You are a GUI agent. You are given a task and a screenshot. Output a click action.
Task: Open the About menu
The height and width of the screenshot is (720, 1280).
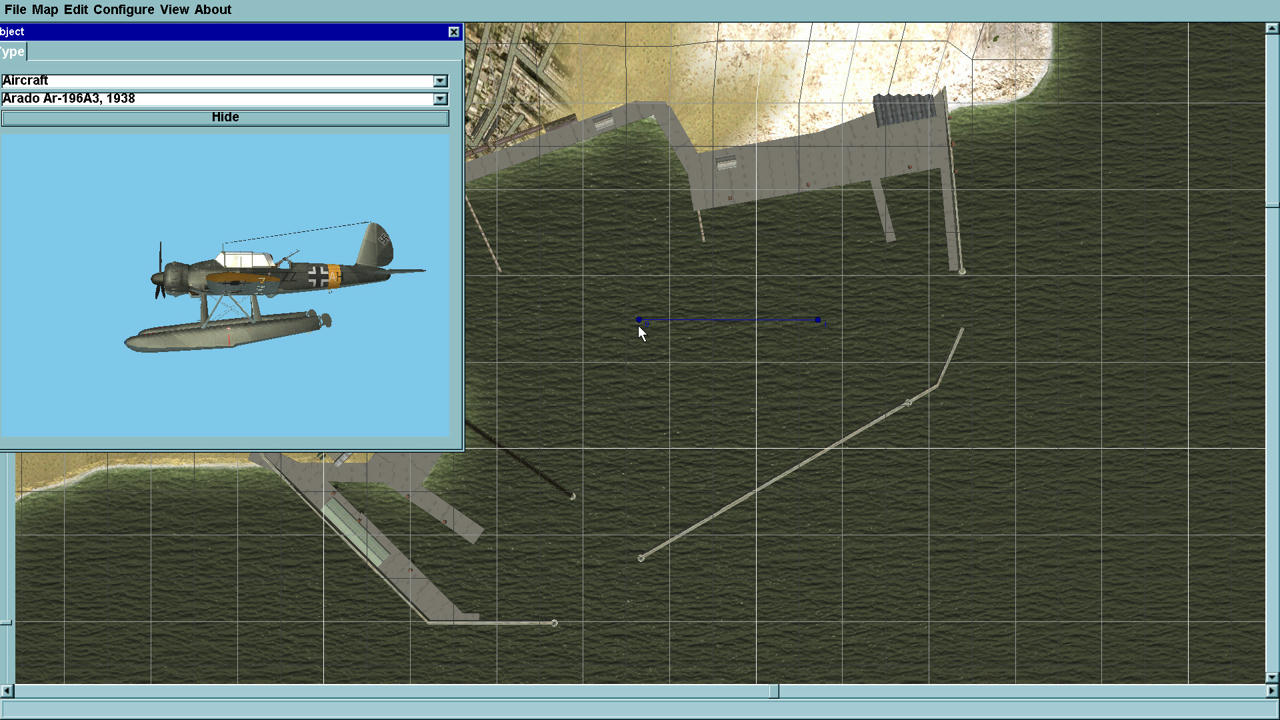pos(213,9)
